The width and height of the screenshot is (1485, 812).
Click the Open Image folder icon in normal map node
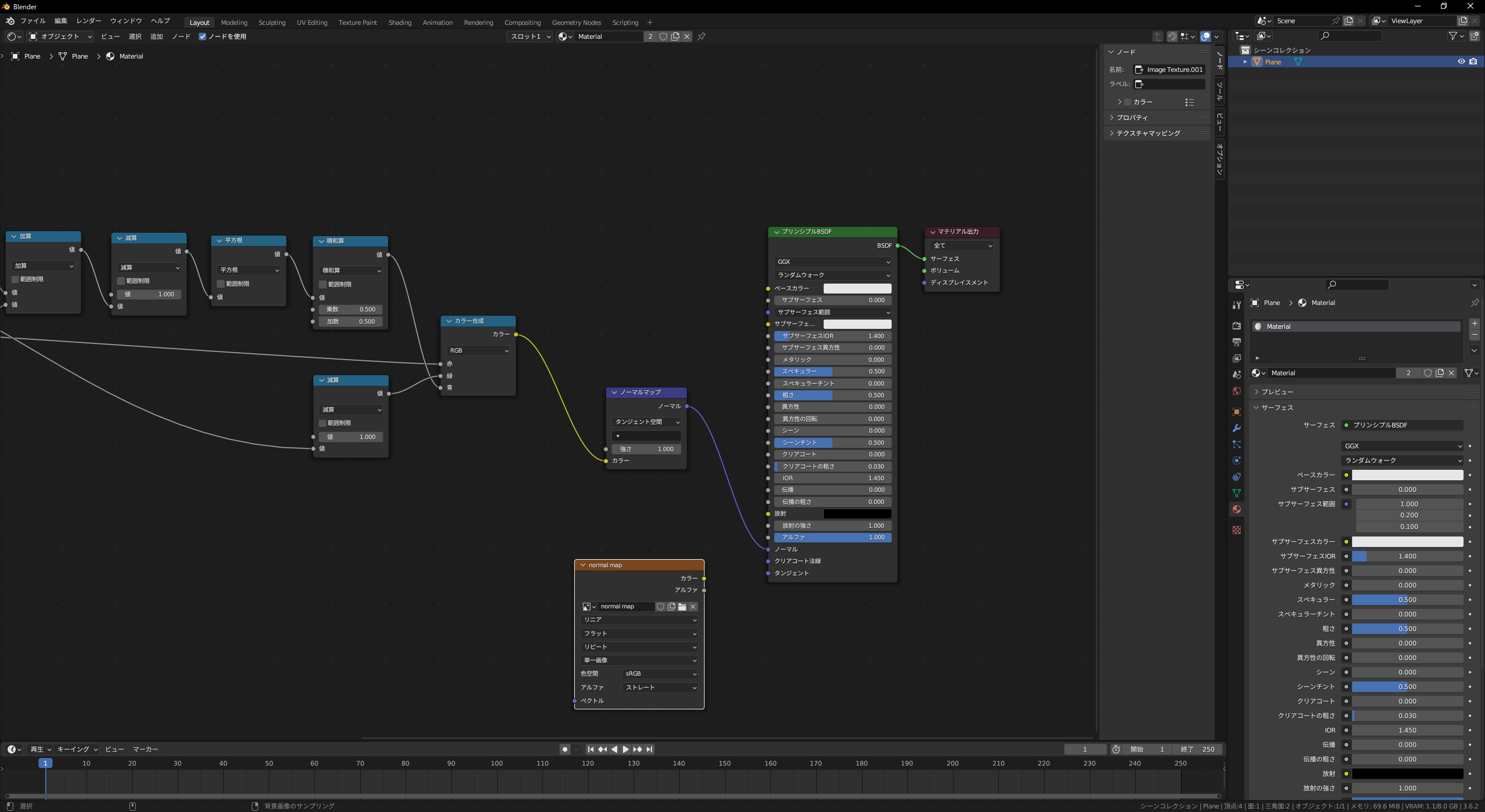[682, 607]
